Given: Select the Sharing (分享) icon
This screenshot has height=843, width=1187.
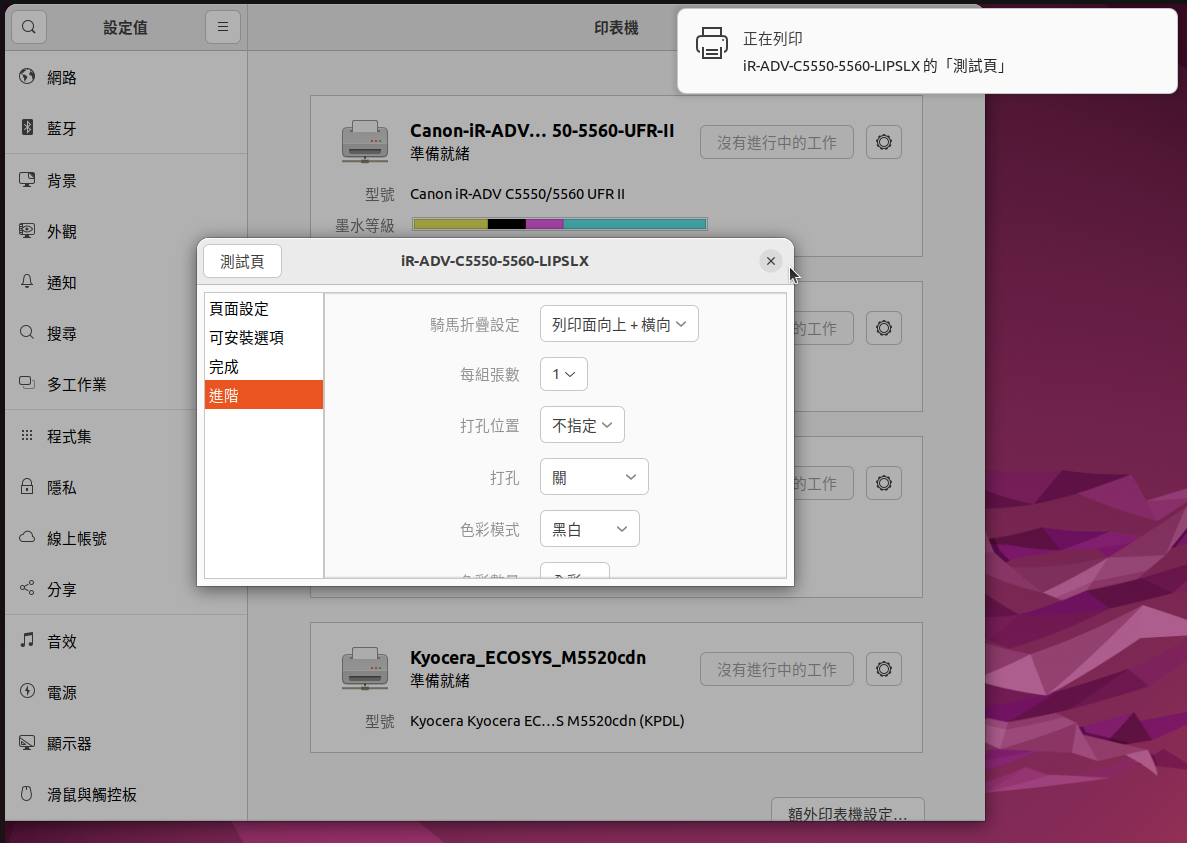Looking at the screenshot, I should [27, 588].
